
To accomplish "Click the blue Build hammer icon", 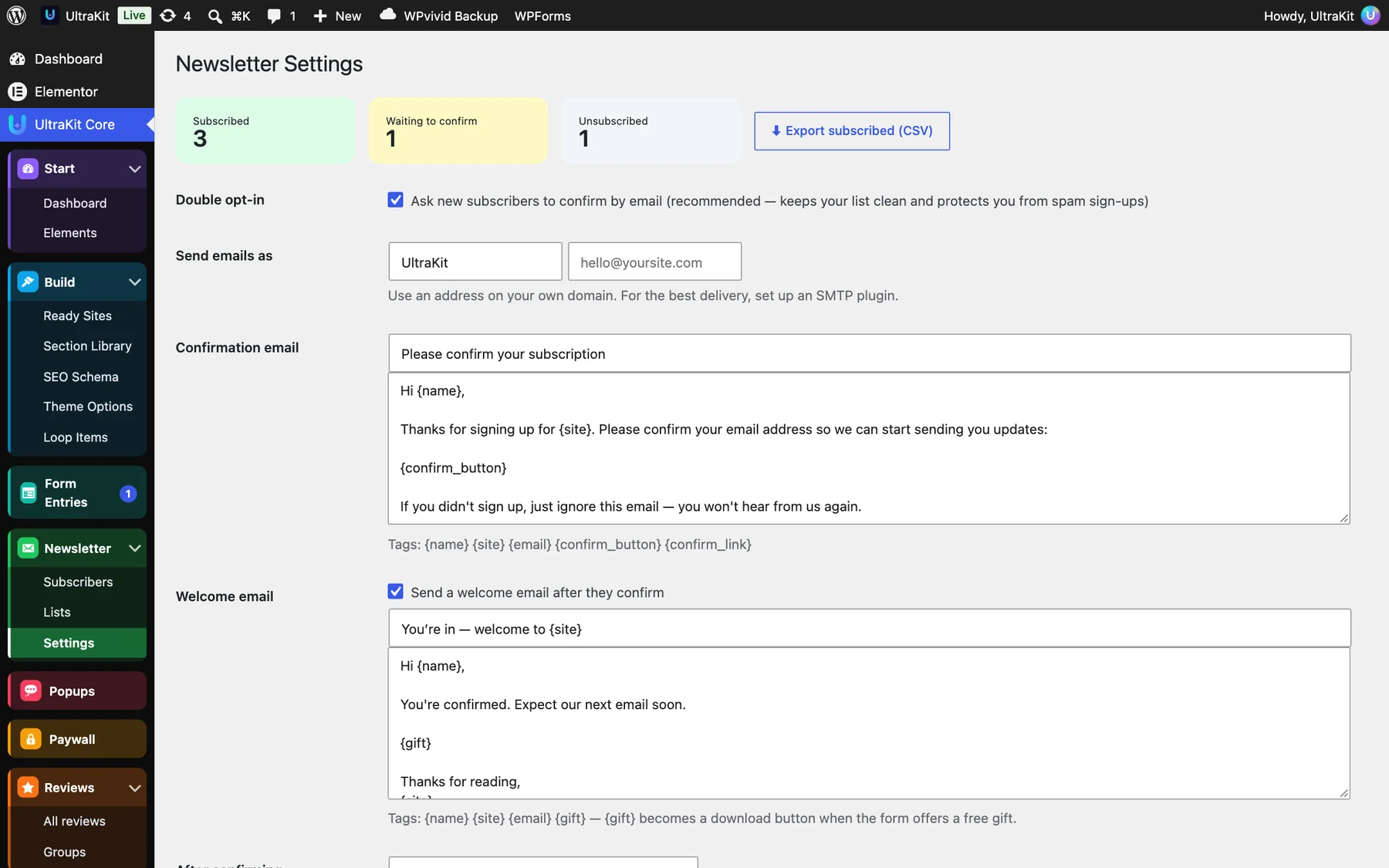I will (x=28, y=282).
